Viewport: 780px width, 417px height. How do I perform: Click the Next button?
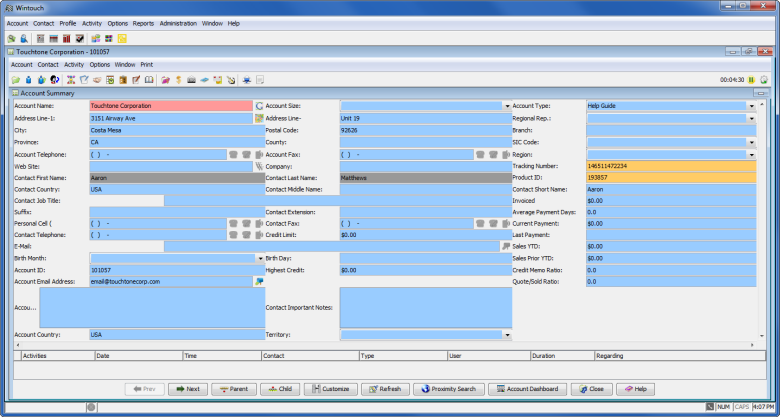pos(188,389)
